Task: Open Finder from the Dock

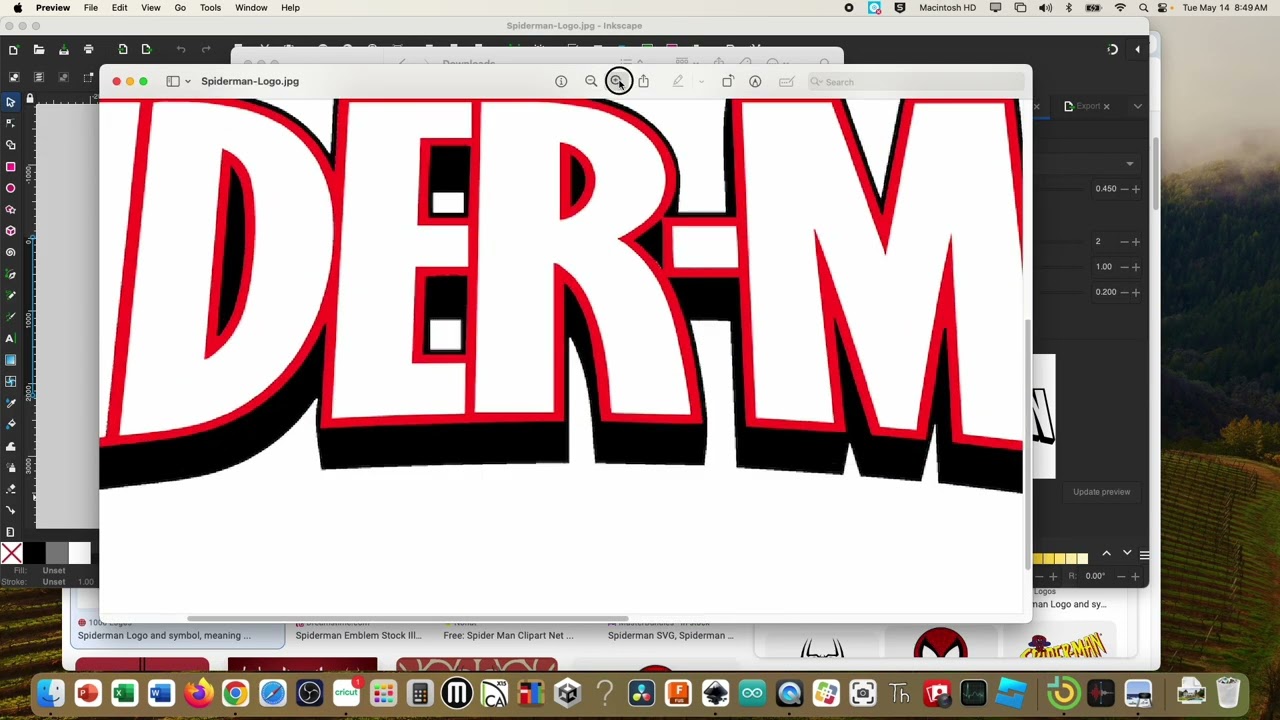Action: tap(51, 693)
